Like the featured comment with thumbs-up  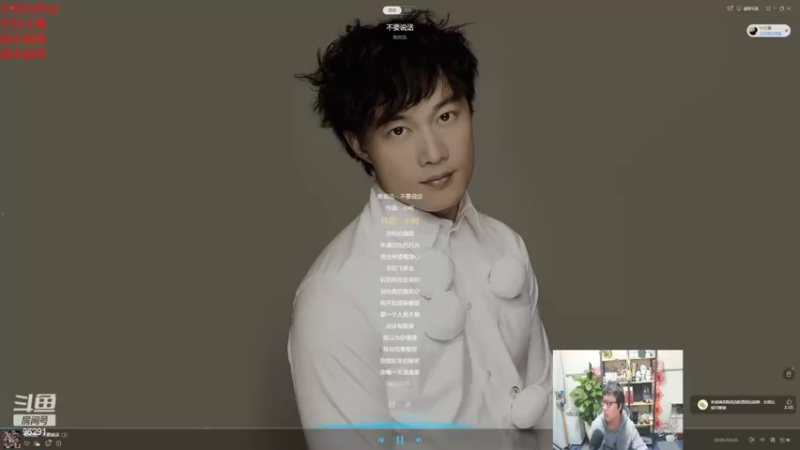click(788, 404)
